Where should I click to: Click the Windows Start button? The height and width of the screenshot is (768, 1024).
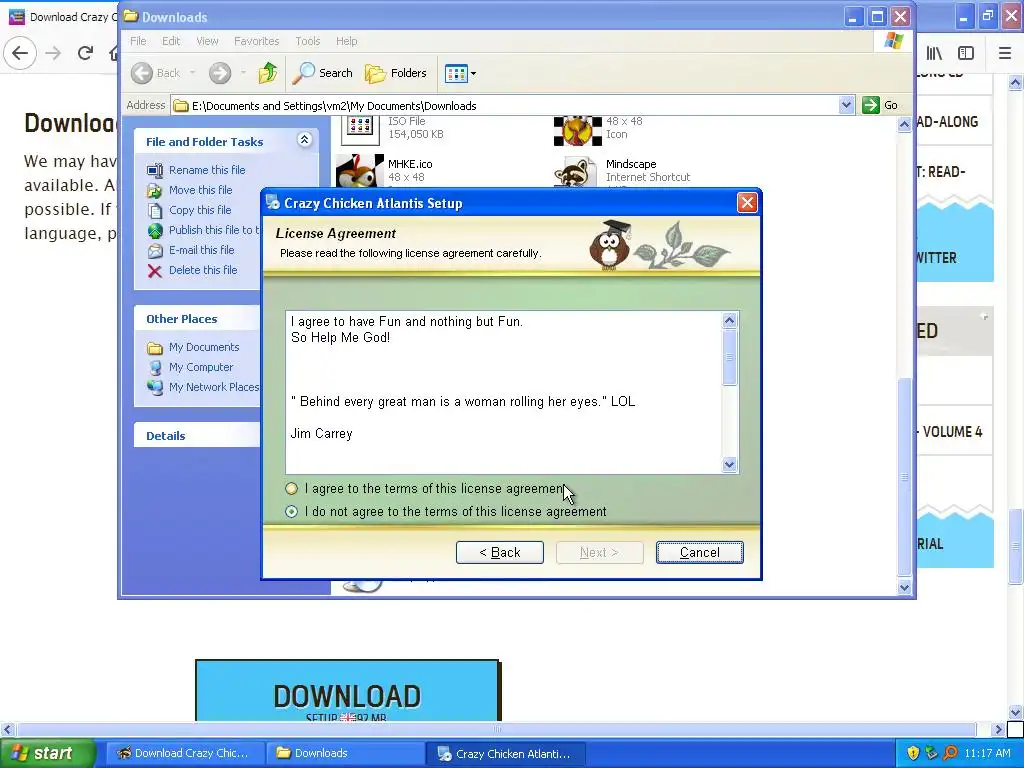pos(48,753)
